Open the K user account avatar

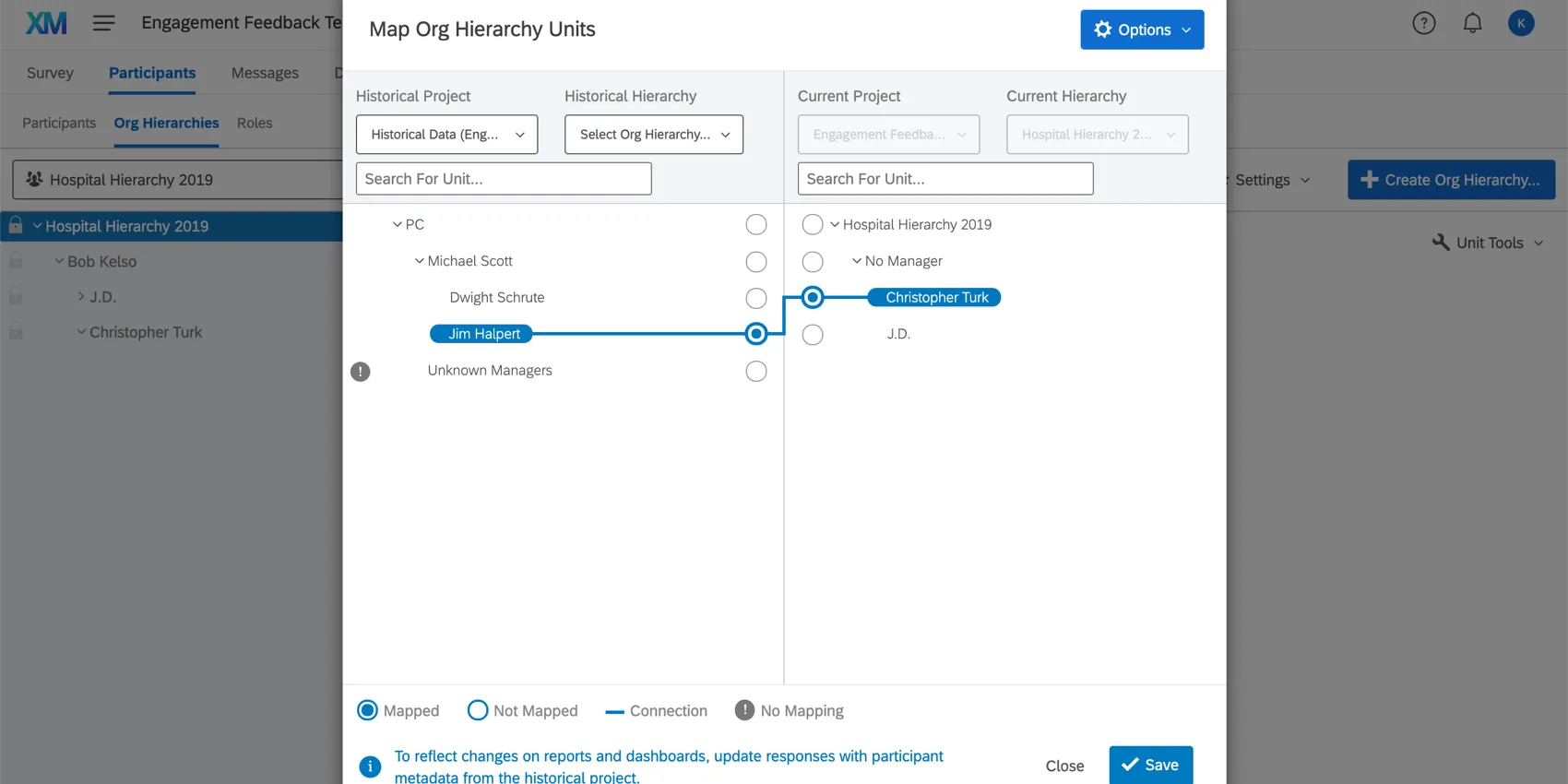[x=1521, y=23]
